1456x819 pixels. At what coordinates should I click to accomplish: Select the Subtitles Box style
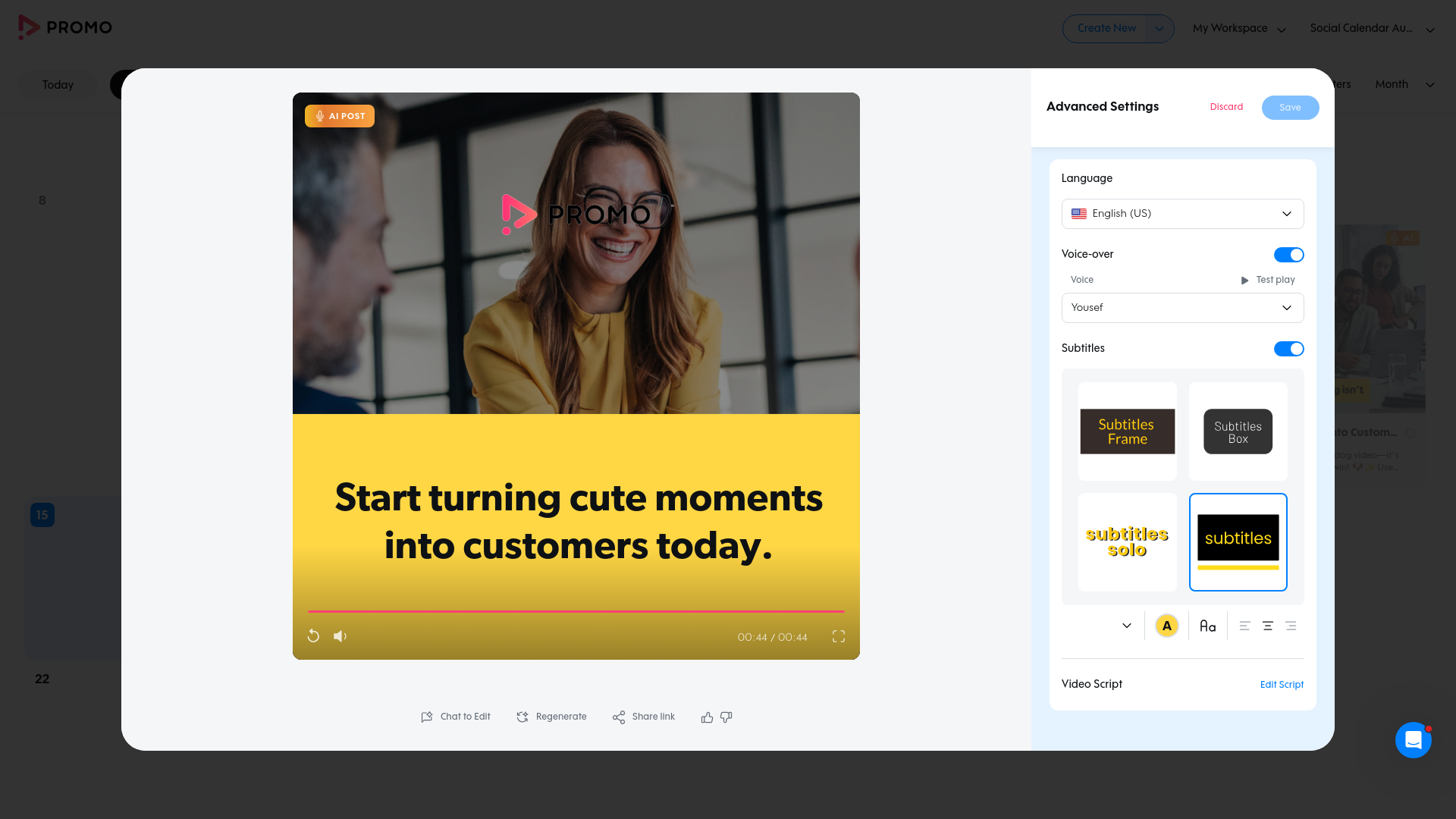click(x=1238, y=431)
